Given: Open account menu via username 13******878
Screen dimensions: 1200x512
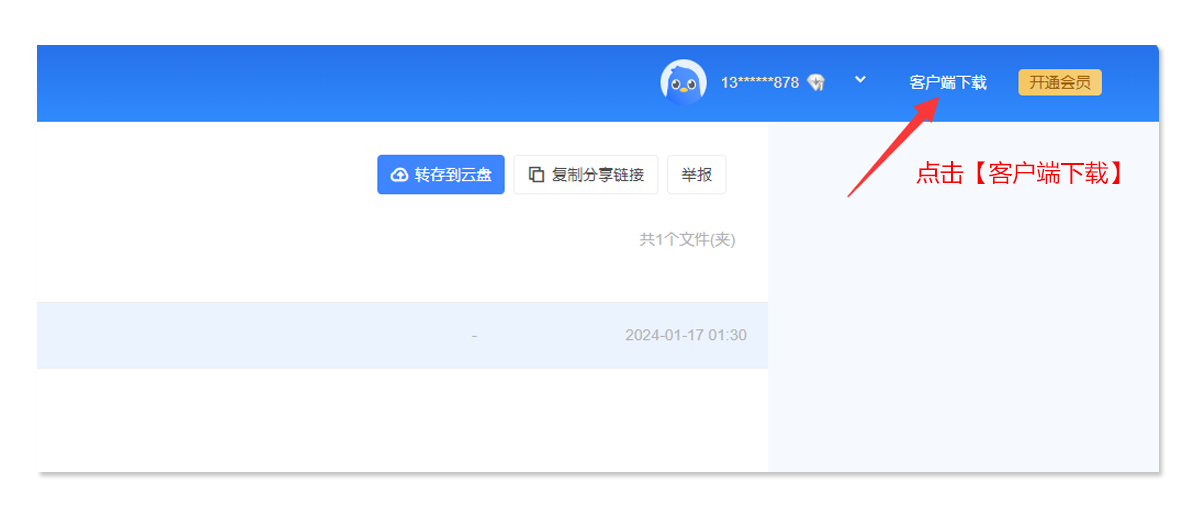Looking at the screenshot, I should click(x=759, y=83).
